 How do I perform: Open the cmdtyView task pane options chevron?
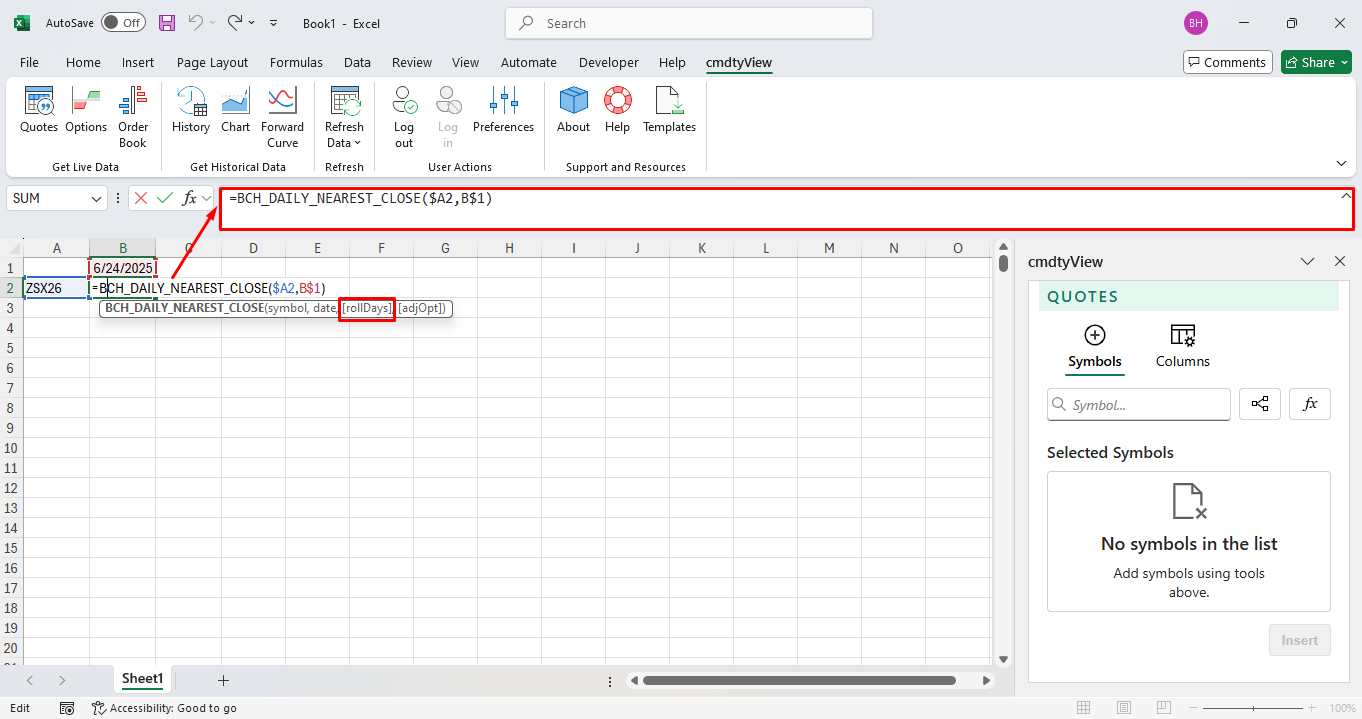point(1307,261)
